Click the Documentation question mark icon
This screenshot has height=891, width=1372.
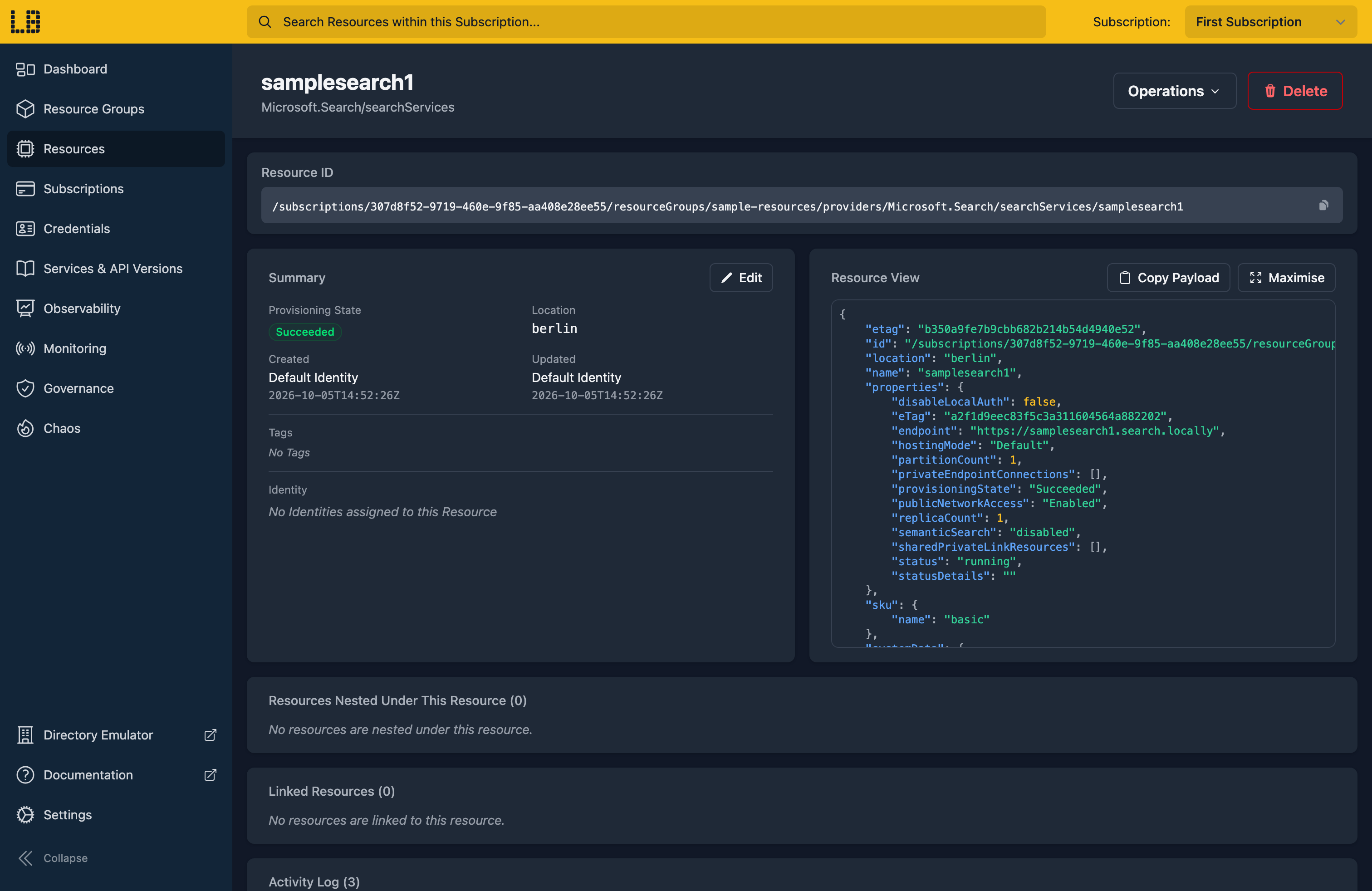[x=25, y=774]
